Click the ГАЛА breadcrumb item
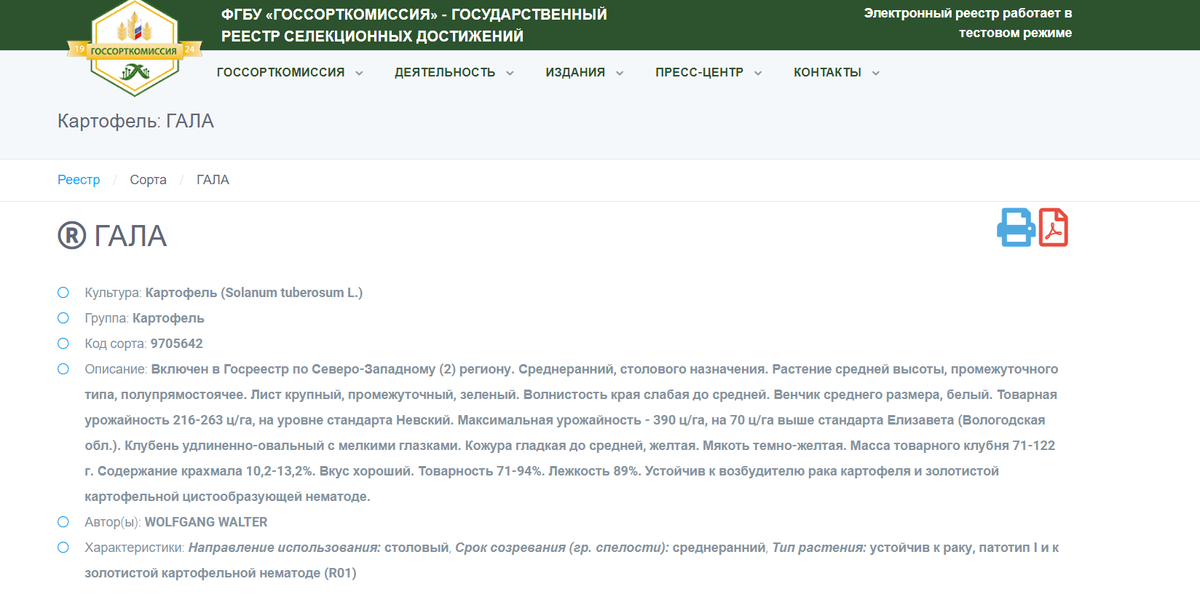Viewport: 1200px width, 600px height. pyautogui.click(x=213, y=180)
